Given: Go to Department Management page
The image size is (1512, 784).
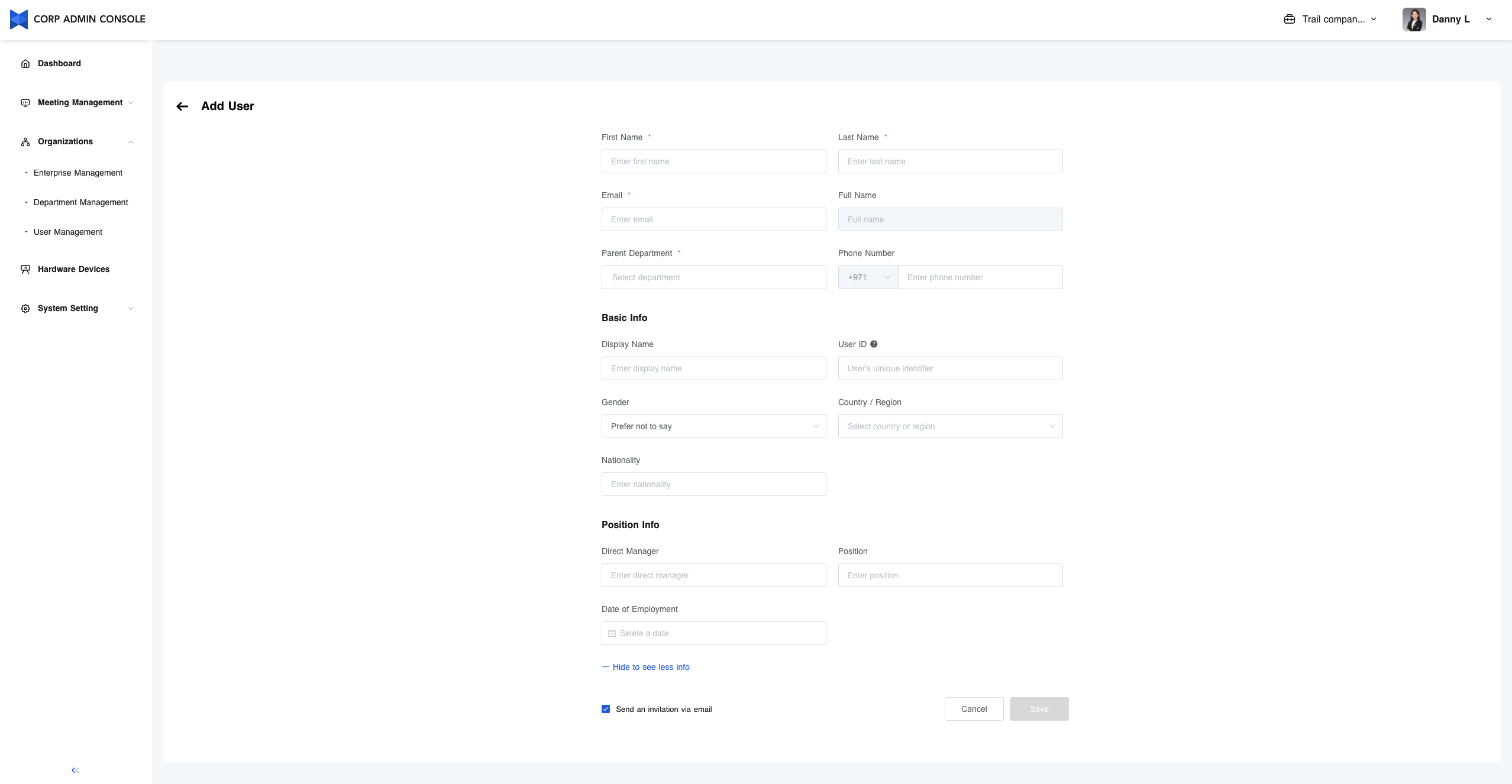Looking at the screenshot, I should point(80,202).
